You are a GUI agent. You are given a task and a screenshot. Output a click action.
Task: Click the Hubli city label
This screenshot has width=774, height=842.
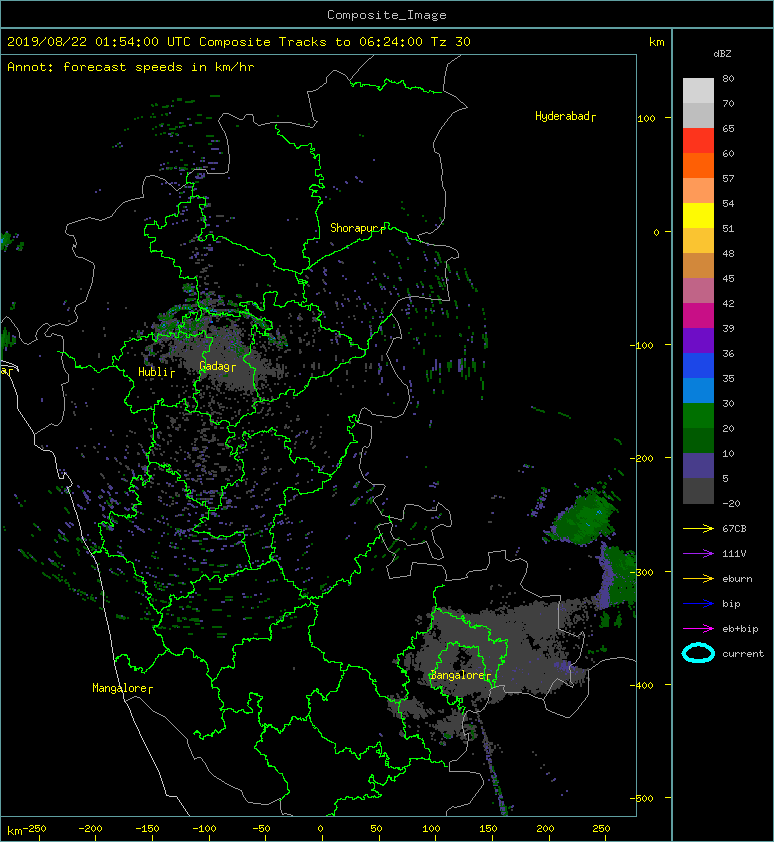(156, 372)
